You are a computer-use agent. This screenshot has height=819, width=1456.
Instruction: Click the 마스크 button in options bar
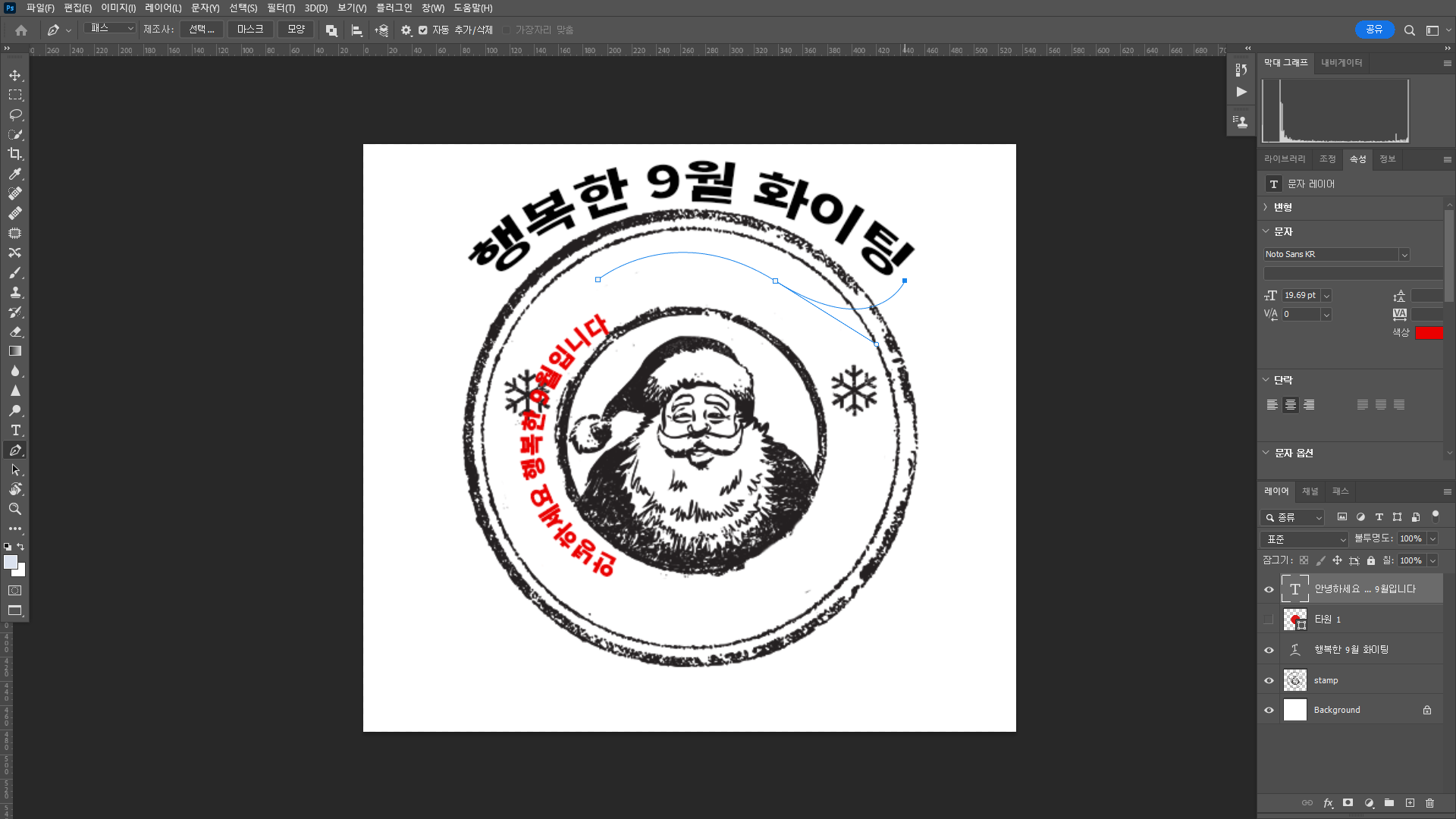tap(249, 30)
